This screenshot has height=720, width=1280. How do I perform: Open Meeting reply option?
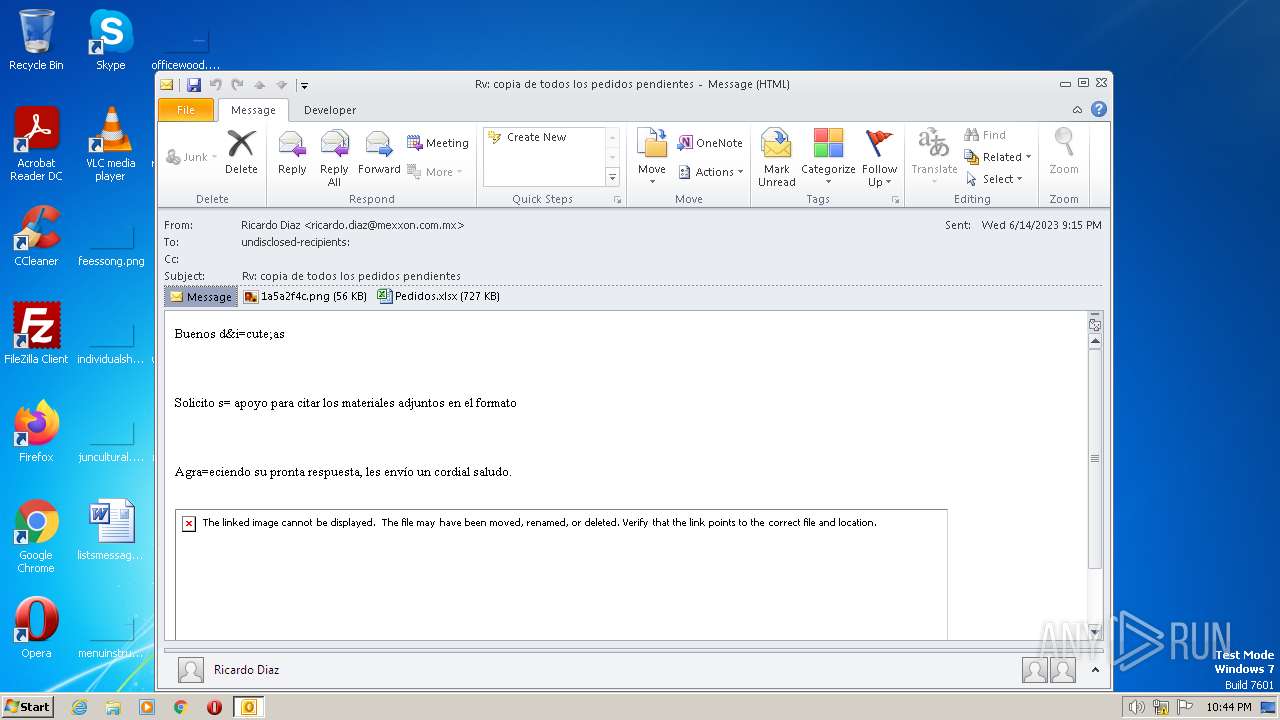click(x=438, y=143)
